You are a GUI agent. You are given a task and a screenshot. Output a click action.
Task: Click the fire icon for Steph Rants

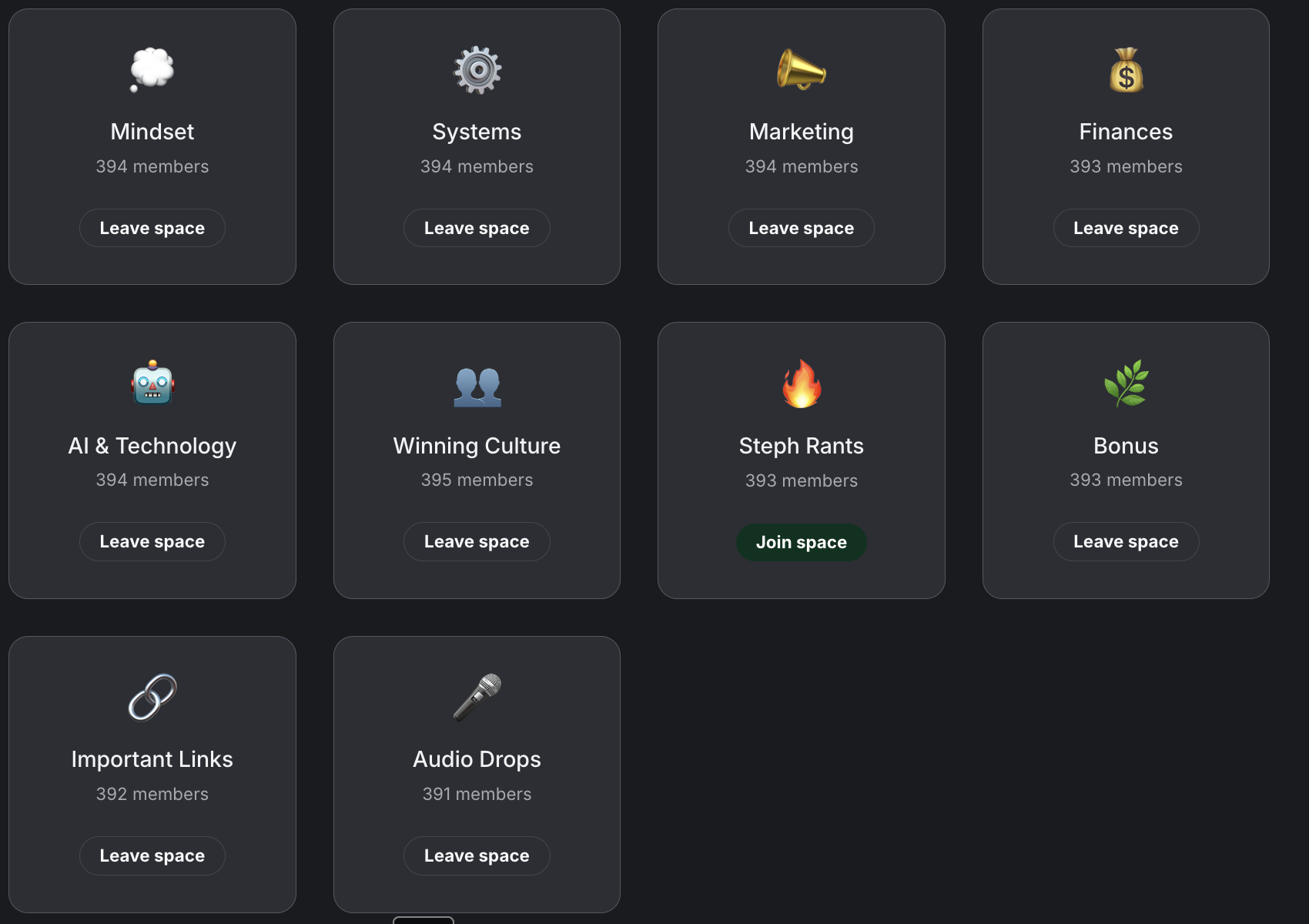coord(802,383)
